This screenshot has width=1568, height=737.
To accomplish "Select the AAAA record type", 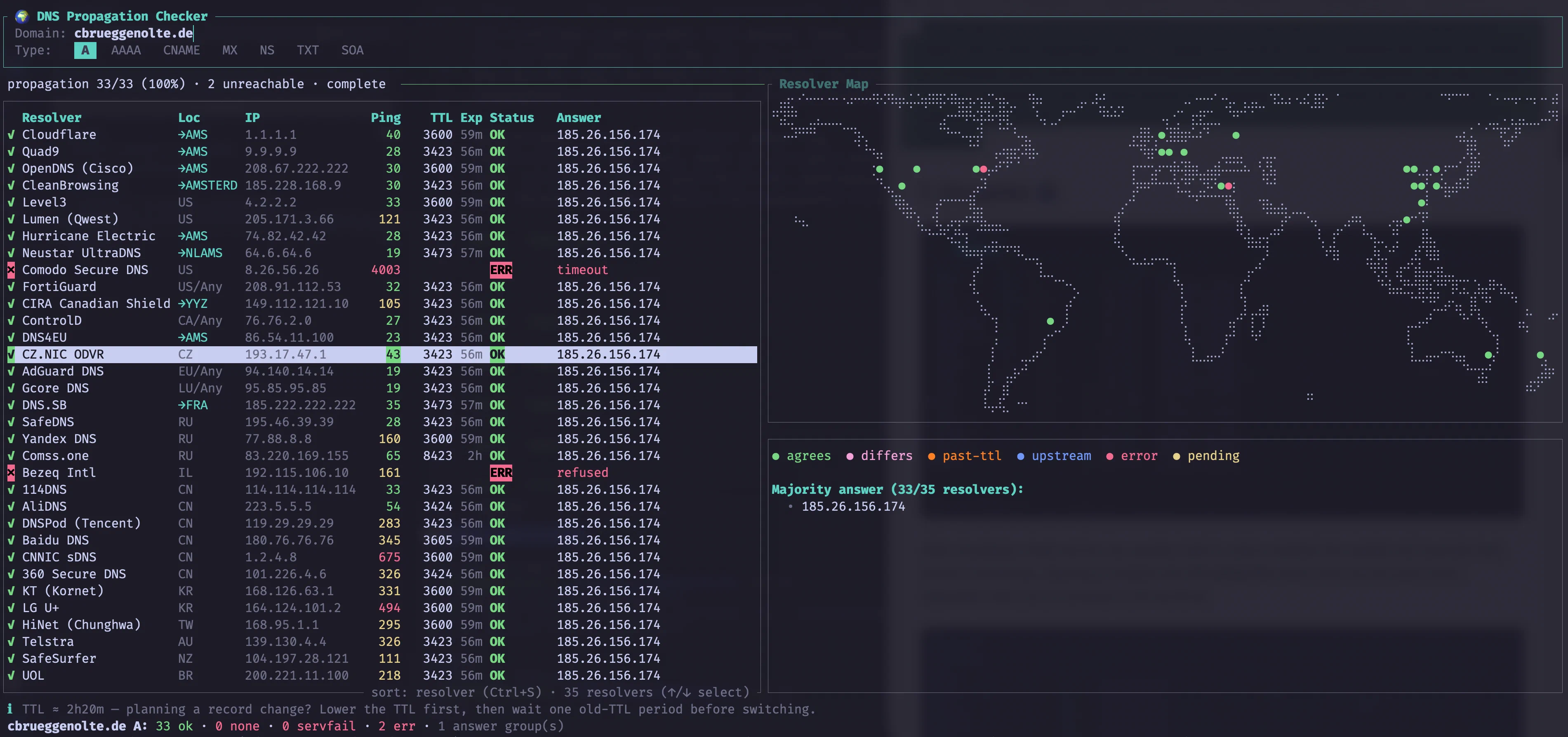I will click(126, 51).
